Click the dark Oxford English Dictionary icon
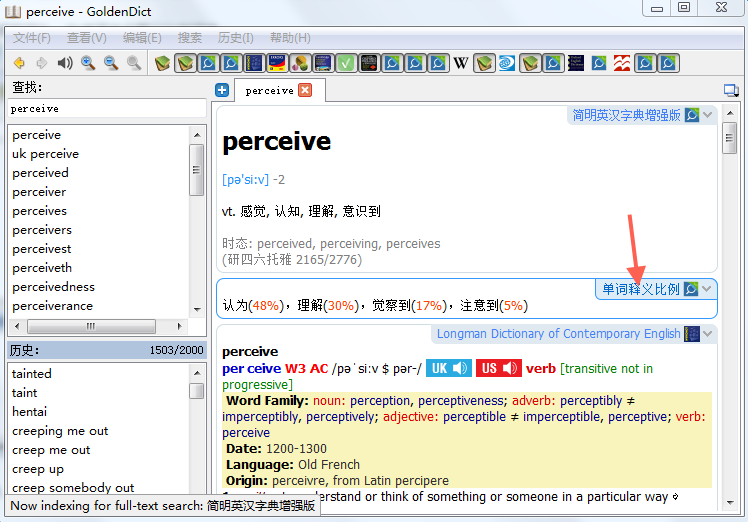This screenshot has height=522, width=748. [x=576, y=63]
